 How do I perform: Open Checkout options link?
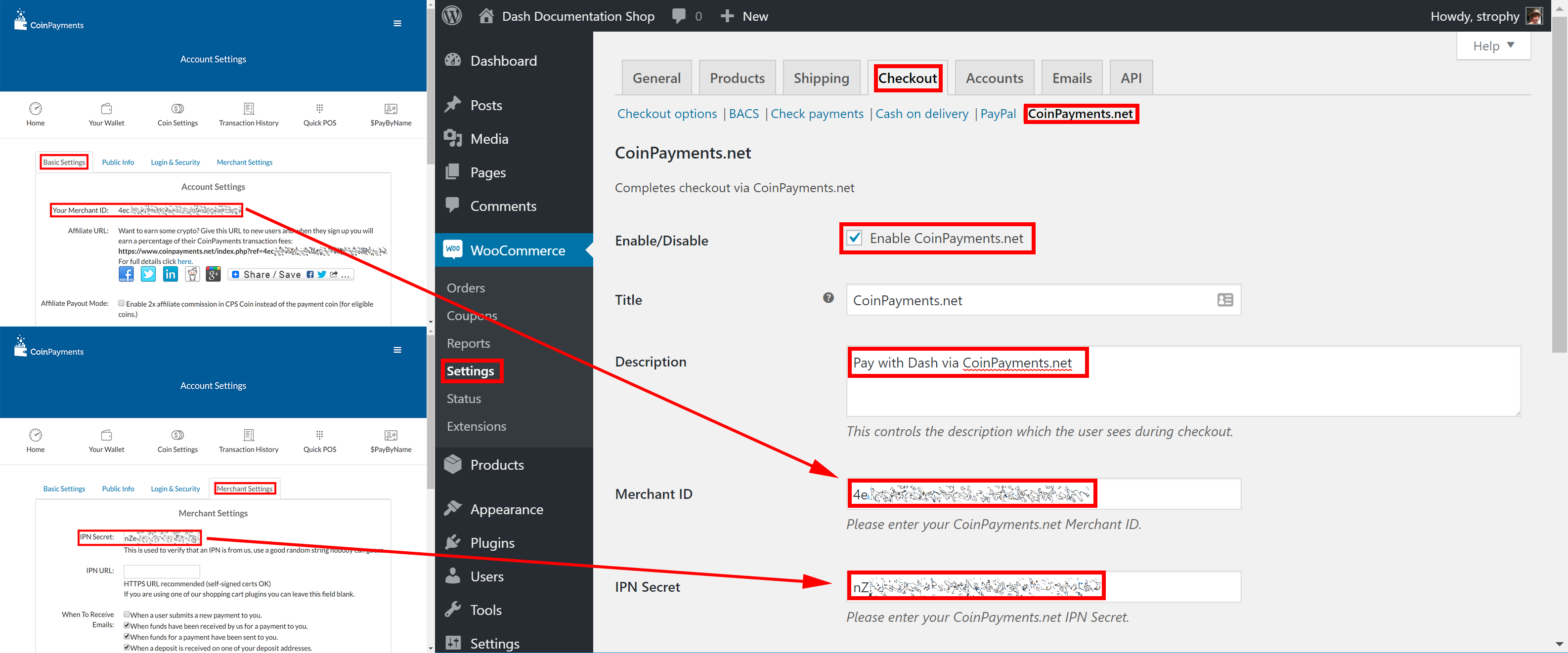click(x=667, y=114)
